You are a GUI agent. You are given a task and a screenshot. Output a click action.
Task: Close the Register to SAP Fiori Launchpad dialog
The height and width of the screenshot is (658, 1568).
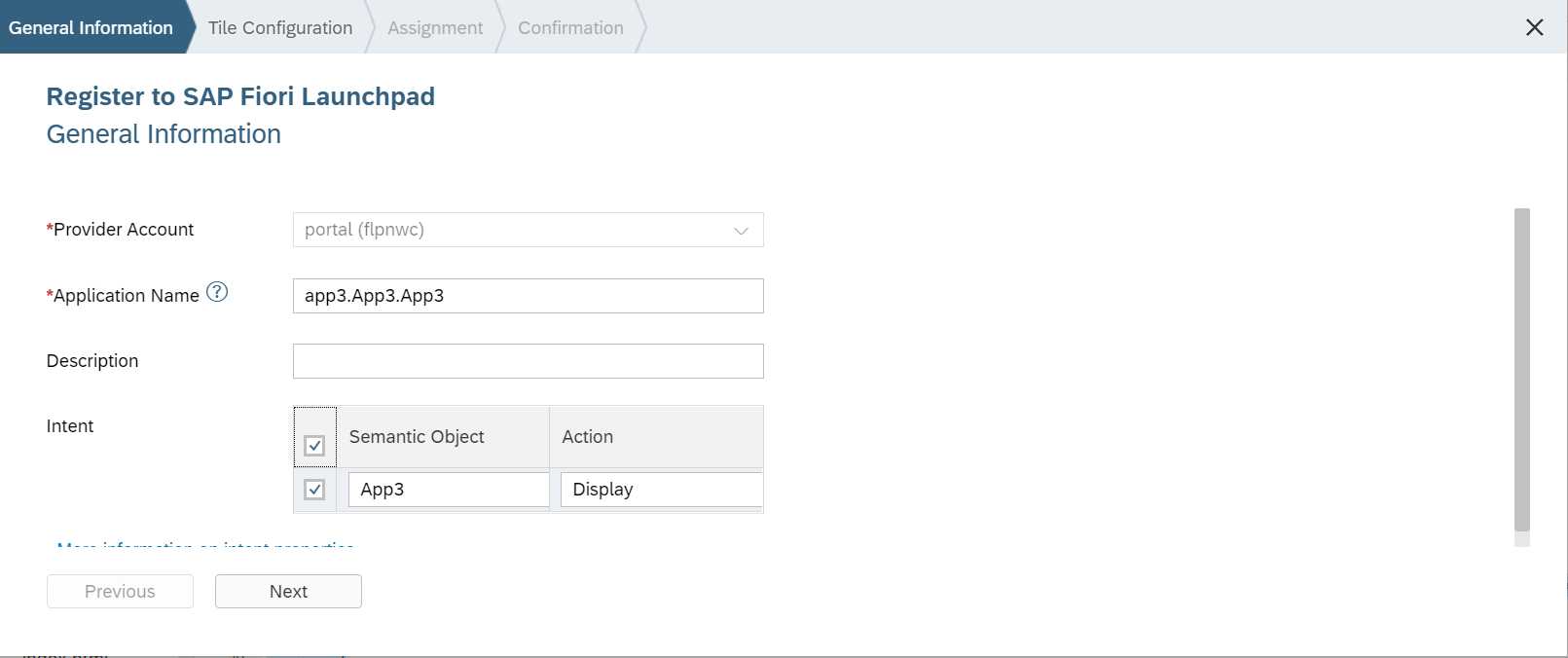1535,27
